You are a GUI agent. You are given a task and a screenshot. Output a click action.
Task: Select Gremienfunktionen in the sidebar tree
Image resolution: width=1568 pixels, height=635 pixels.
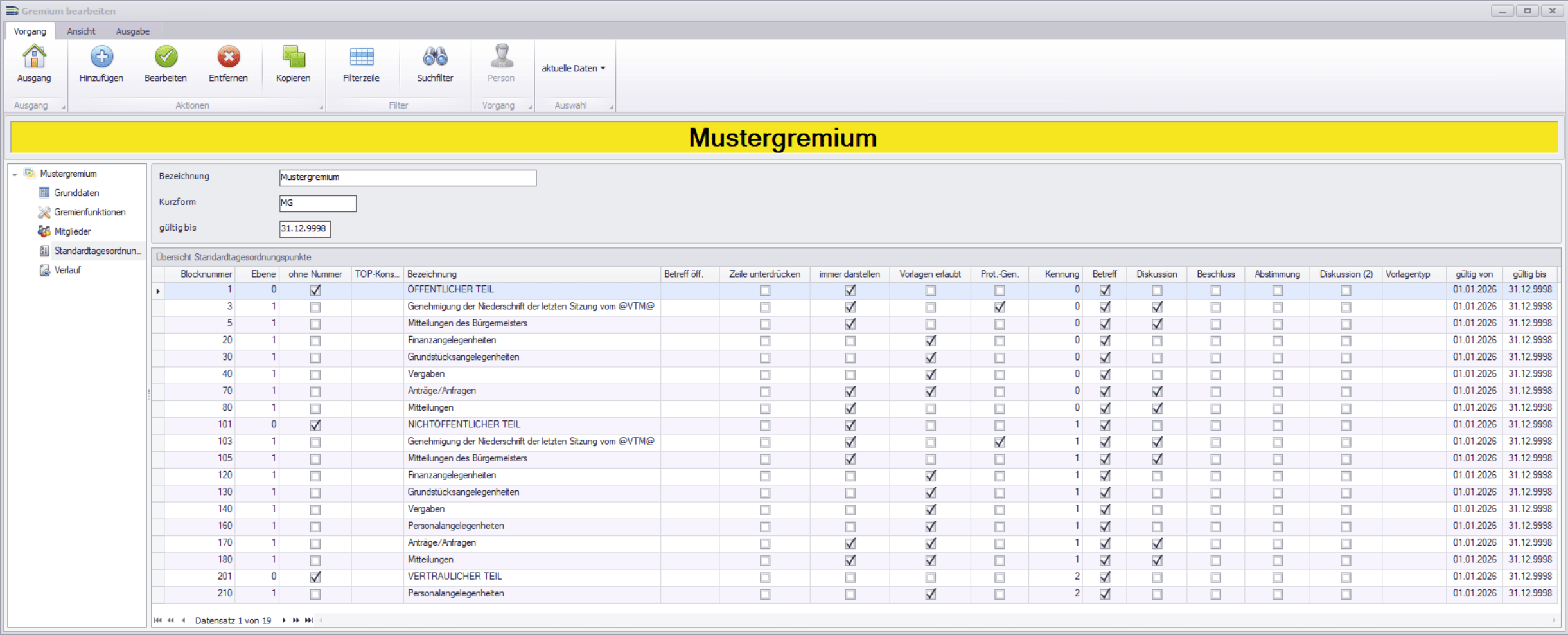(x=89, y=212)
